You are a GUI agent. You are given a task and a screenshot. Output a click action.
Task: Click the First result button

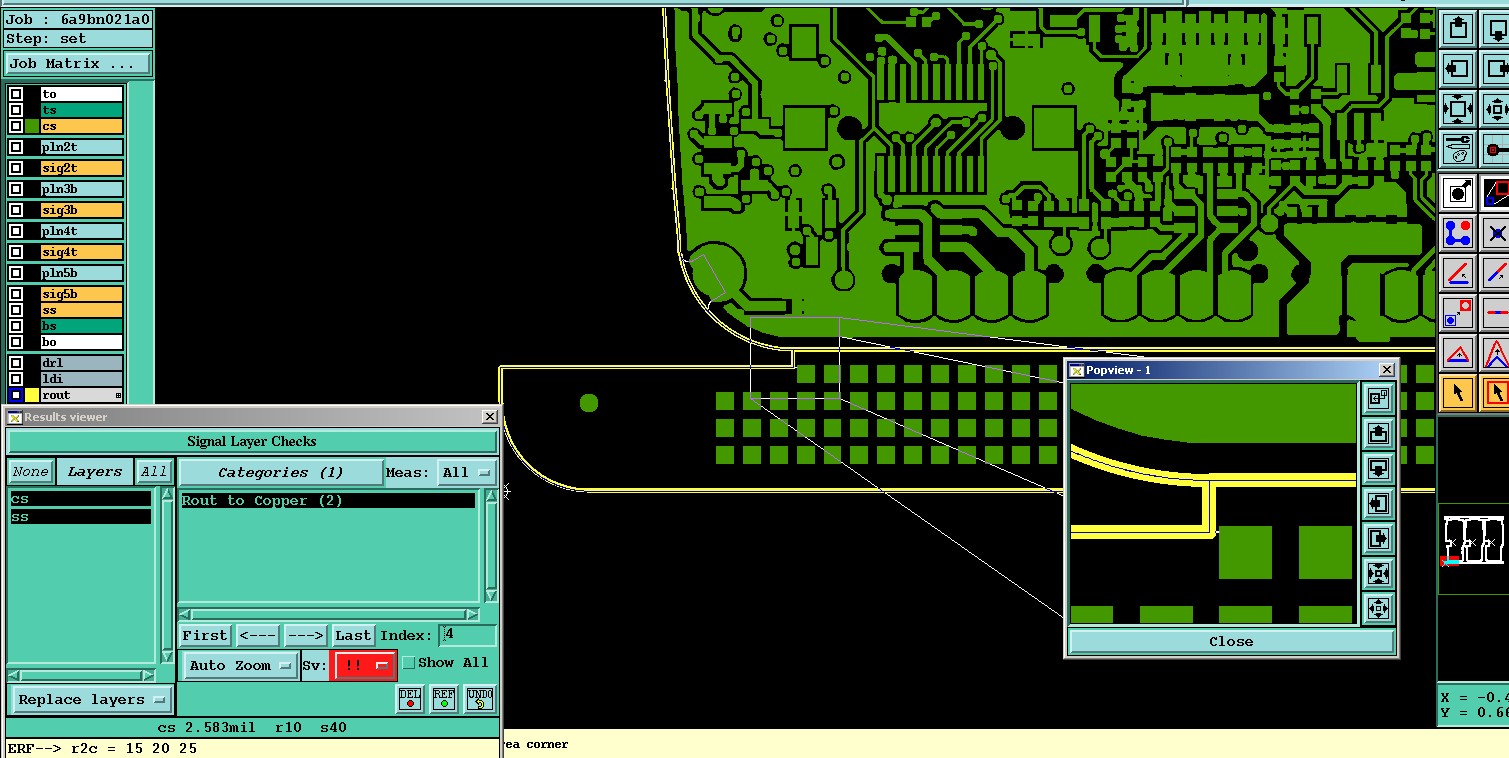pos(205,635)
